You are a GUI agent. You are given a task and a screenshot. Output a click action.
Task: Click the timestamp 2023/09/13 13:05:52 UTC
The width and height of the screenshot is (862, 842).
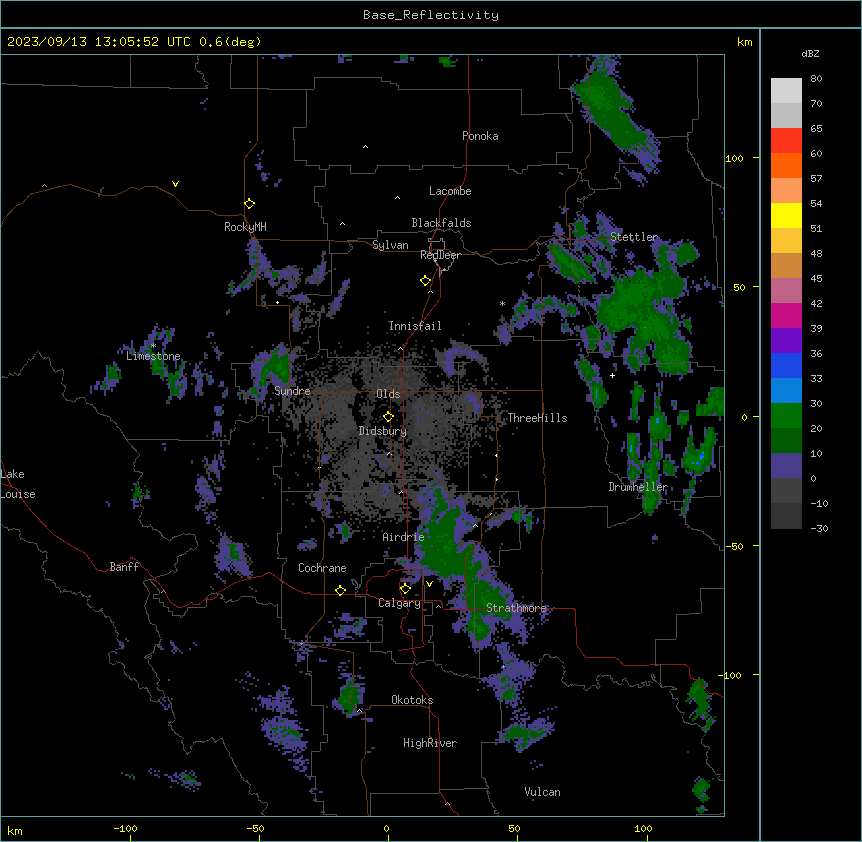99,42
